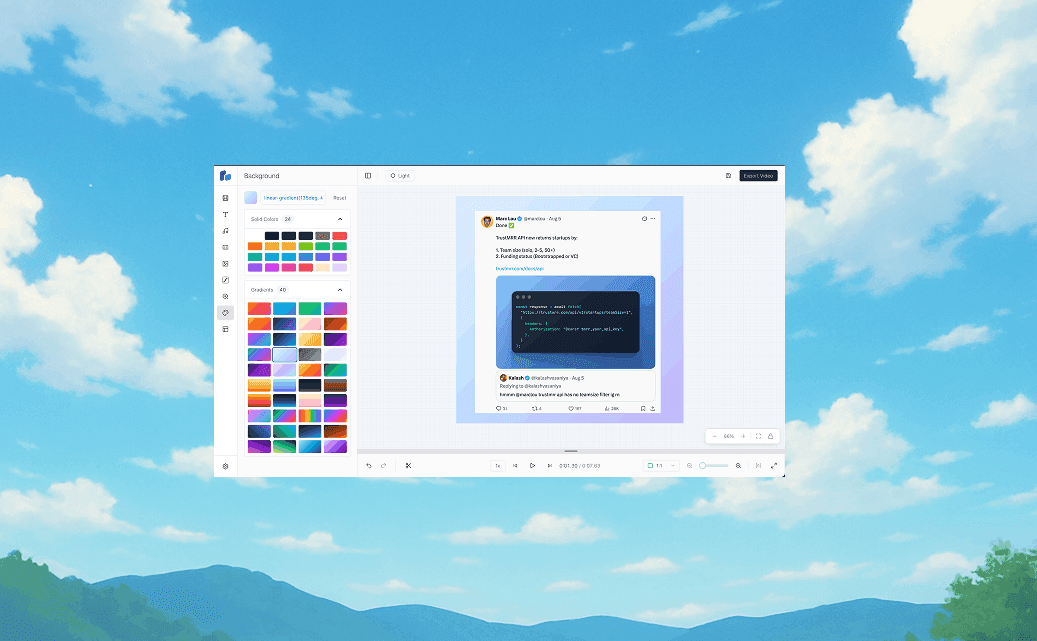Undo the last action
Viewport: 1037px width, 641px height.
click(369, 466)
